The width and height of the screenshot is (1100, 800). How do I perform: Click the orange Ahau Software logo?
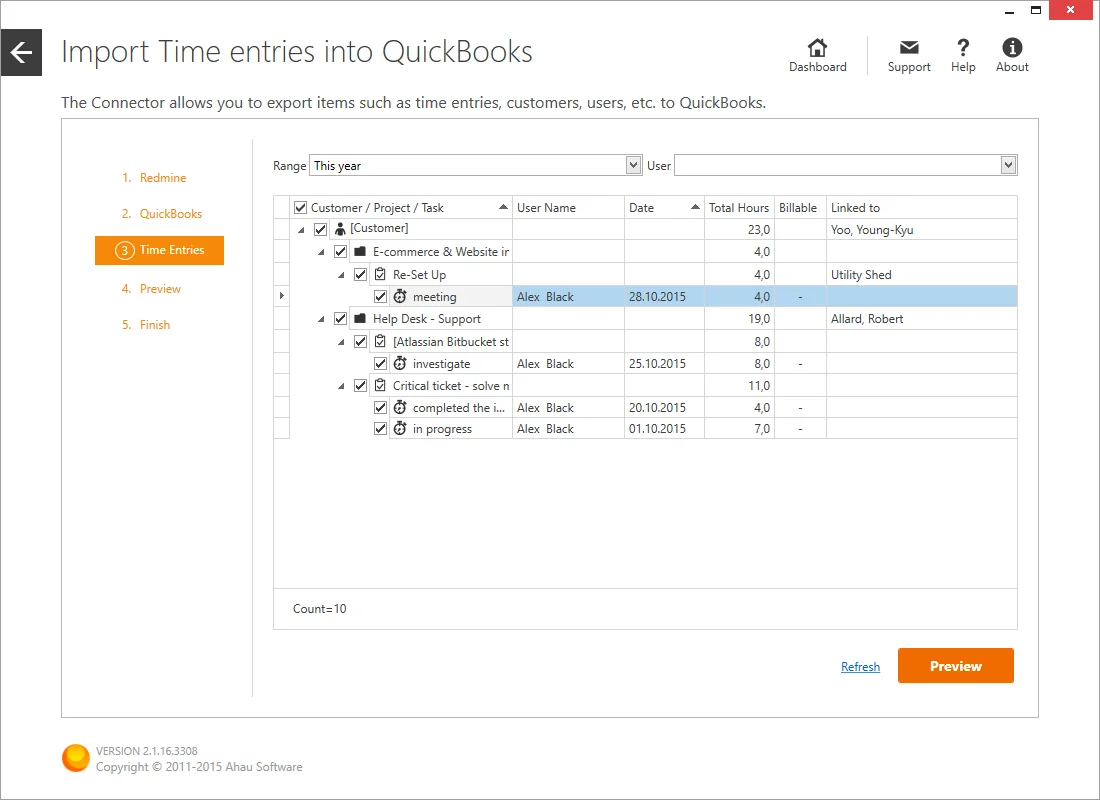point(76,758)
